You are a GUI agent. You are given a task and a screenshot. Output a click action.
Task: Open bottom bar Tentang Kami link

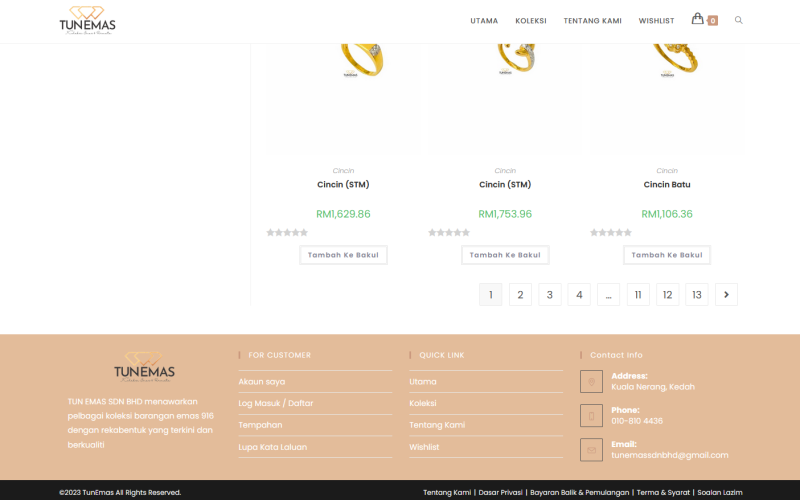click(x=447, y=492)
